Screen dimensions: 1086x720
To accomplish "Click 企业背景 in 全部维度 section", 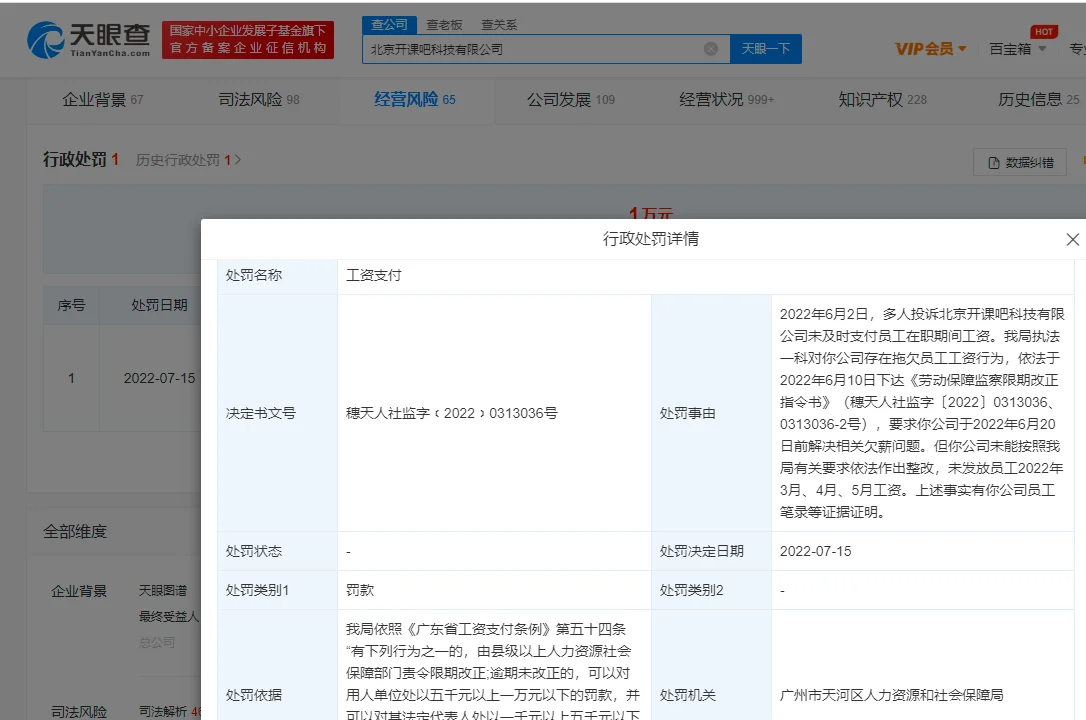I will [x=79, y=591].
